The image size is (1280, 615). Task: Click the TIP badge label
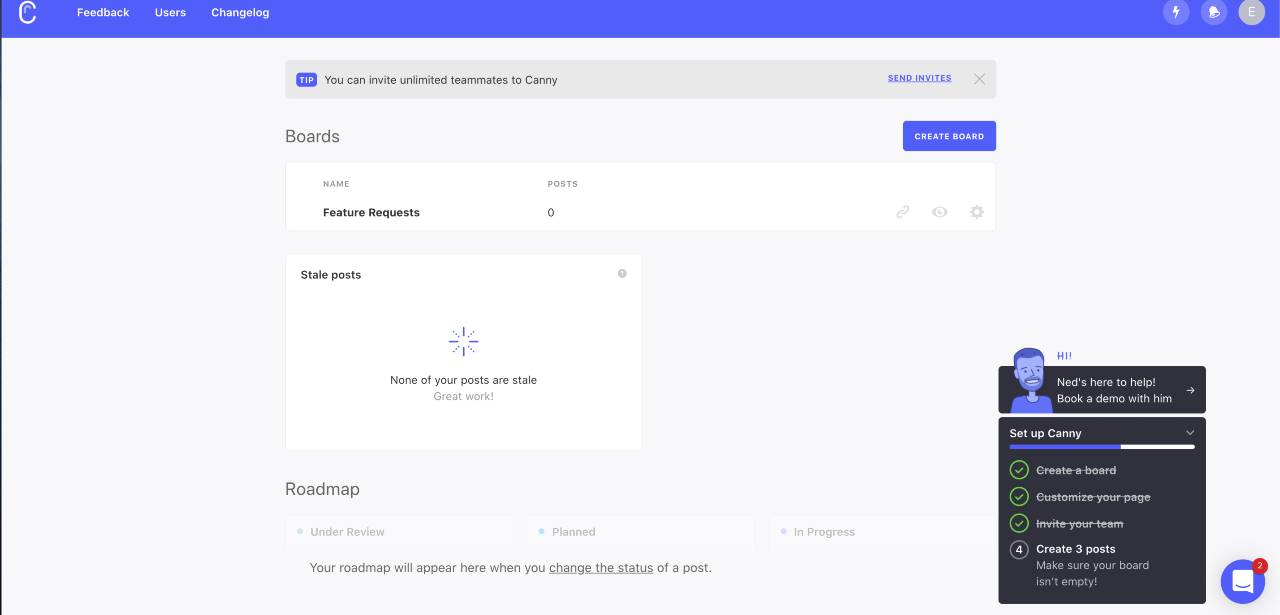tap(306, 79)
